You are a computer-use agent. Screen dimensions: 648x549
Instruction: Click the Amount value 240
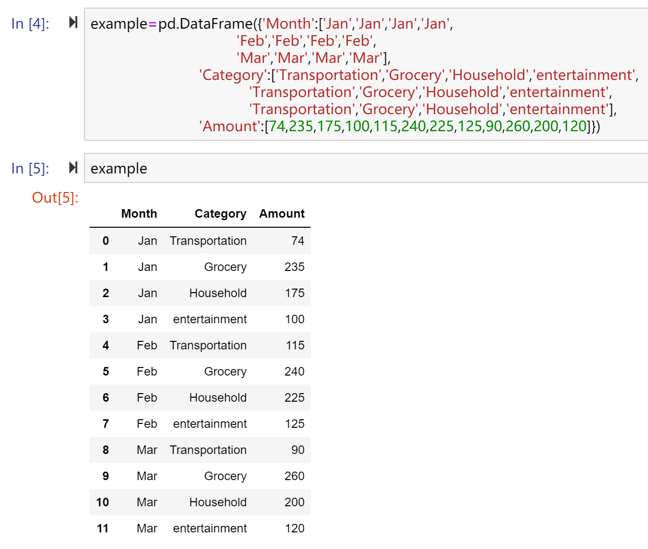294,371
